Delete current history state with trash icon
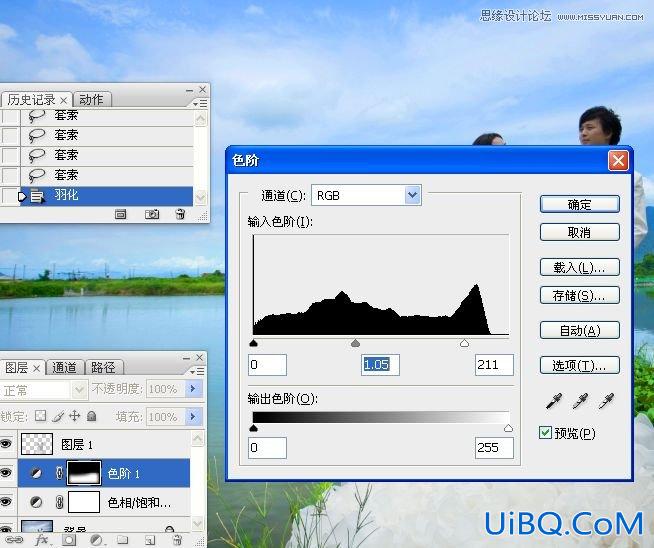 pos(180,214)
